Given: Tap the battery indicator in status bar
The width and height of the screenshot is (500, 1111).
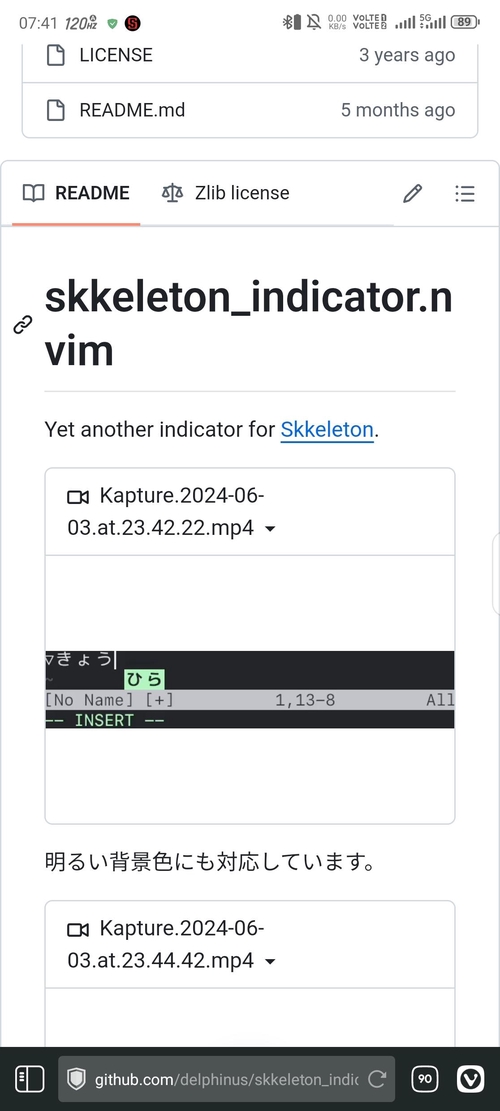Looking at the screenshot, I should click(x=465, y=22).
